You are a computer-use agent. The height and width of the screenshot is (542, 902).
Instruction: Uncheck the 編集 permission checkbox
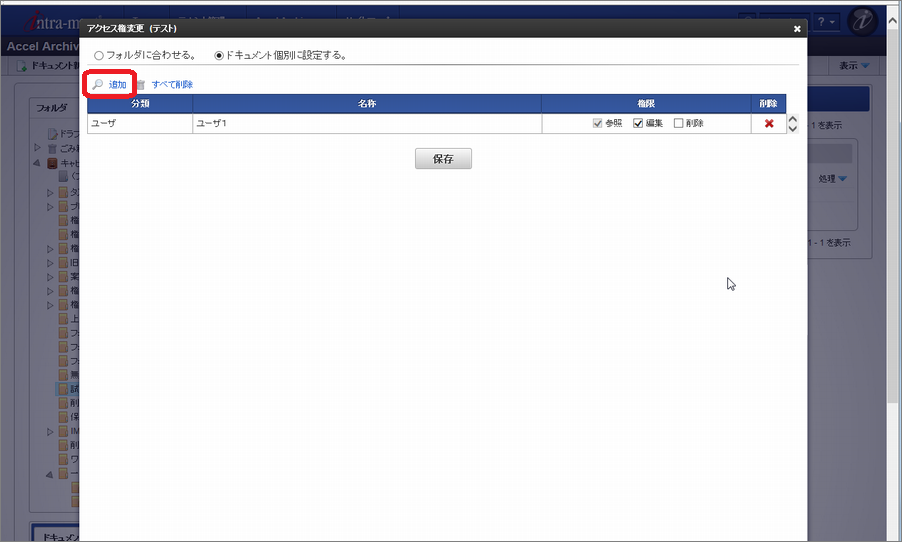coord(637,123)
